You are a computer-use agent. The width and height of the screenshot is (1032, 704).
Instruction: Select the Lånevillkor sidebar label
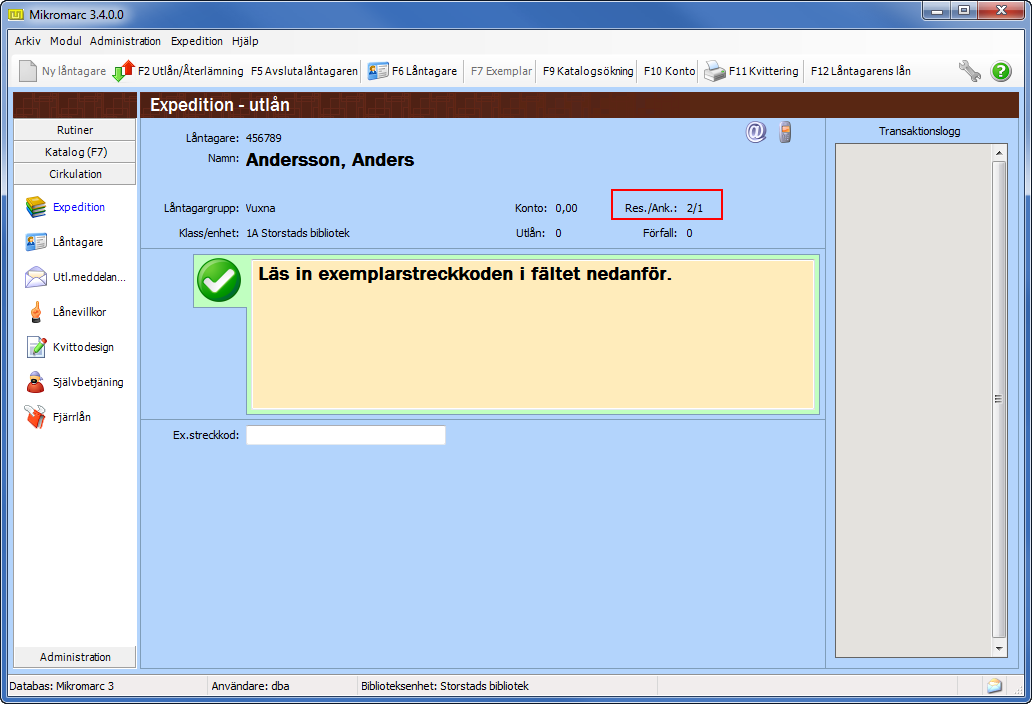[80, 312]
